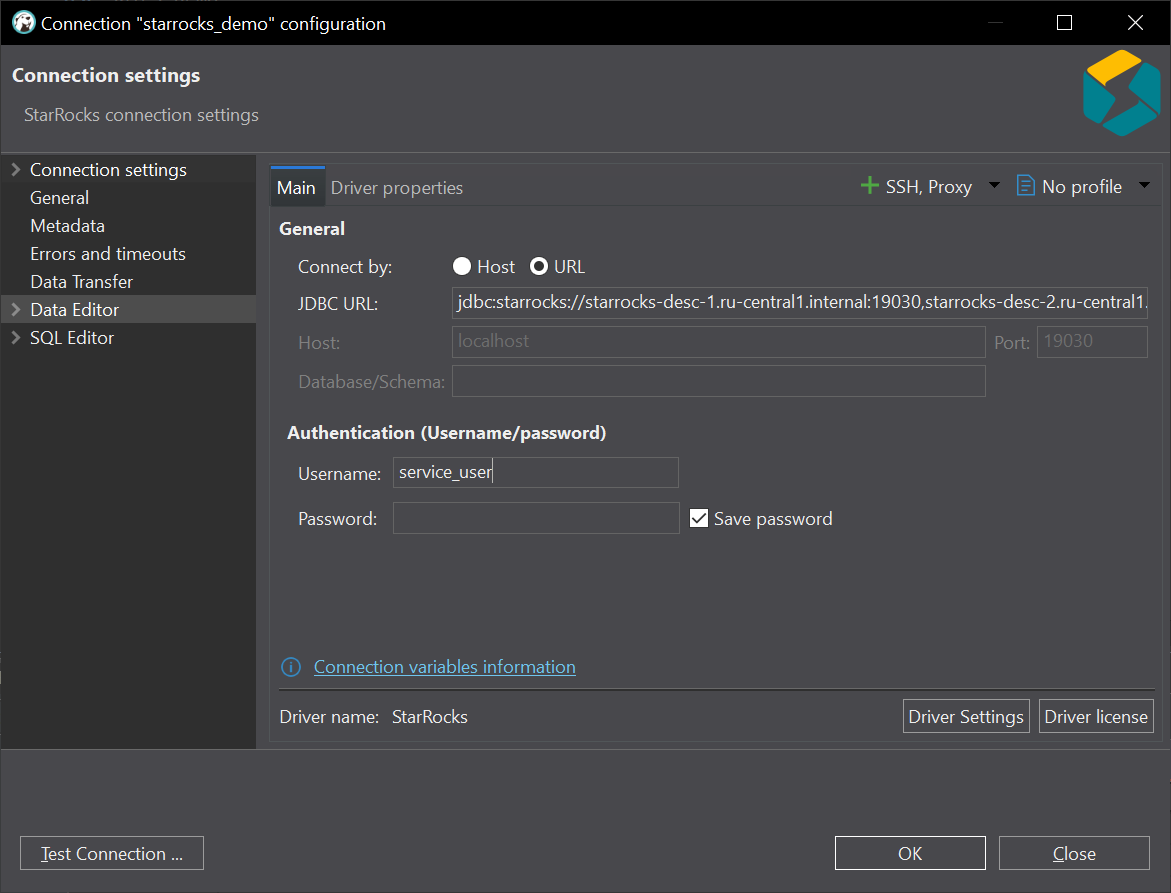Select General in the settings tree
This screenshot has height=893, width=1171.
pos(60,198)
